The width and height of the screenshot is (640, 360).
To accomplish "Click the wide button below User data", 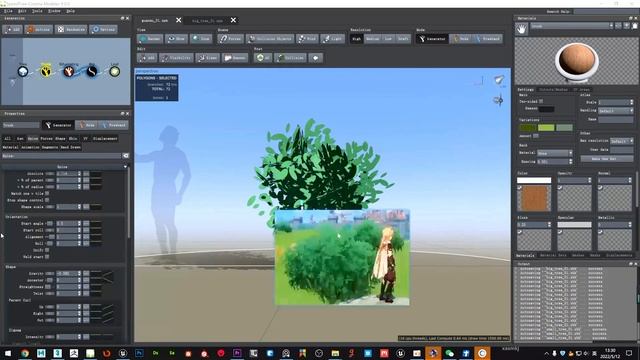I will [x=607, y=158].
